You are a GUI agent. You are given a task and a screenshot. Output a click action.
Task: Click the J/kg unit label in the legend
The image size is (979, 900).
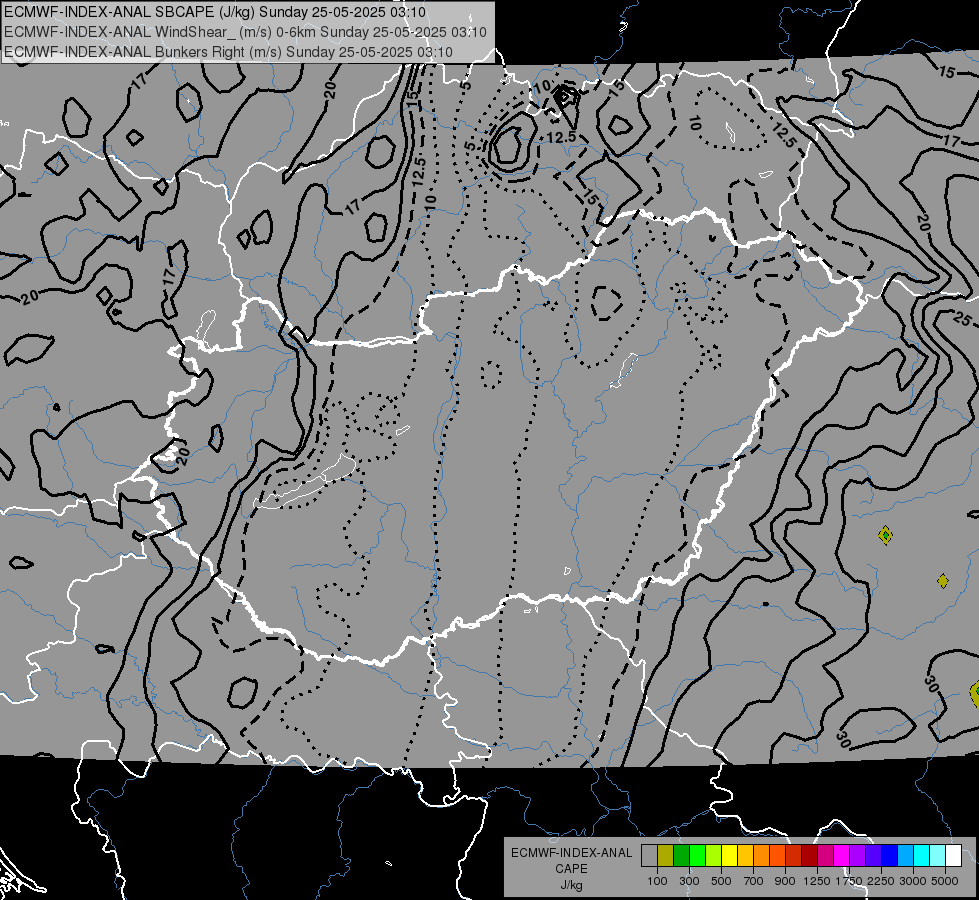click(x=571, y=884)
